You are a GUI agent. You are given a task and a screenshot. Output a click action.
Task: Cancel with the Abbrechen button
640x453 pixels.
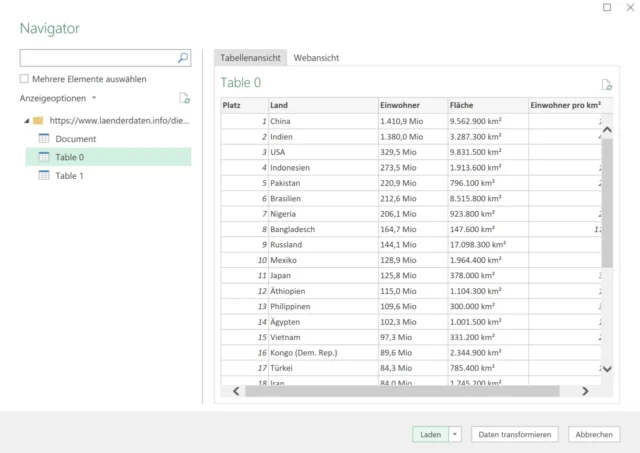(x=594, y=434)
